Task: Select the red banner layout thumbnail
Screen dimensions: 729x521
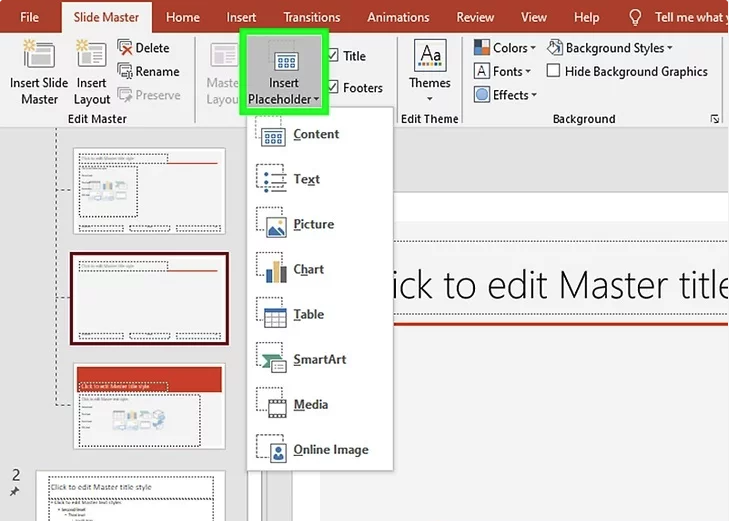Action: click(x=149, y=406)
